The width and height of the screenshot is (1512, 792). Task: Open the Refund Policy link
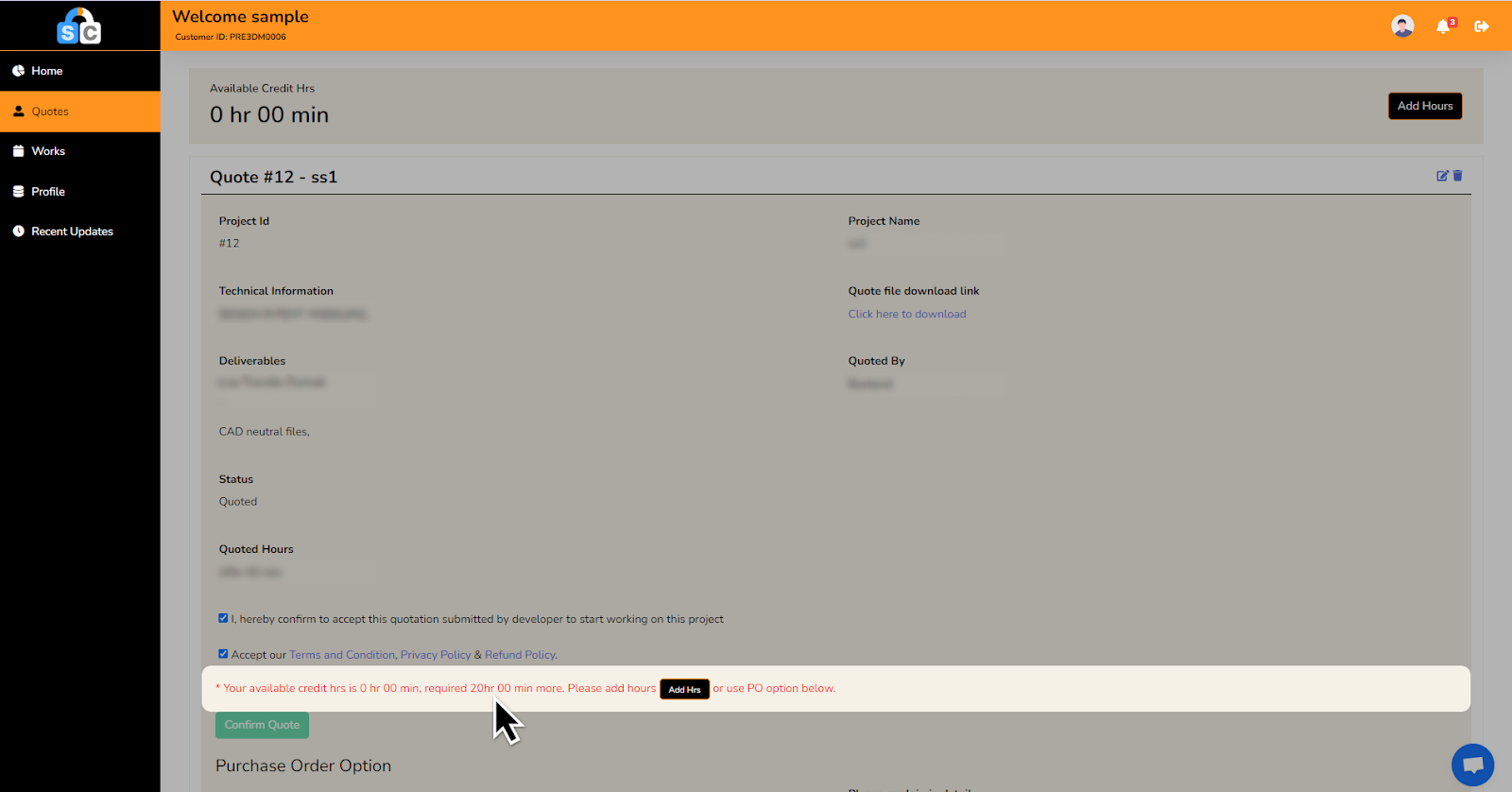pos(521,655)
